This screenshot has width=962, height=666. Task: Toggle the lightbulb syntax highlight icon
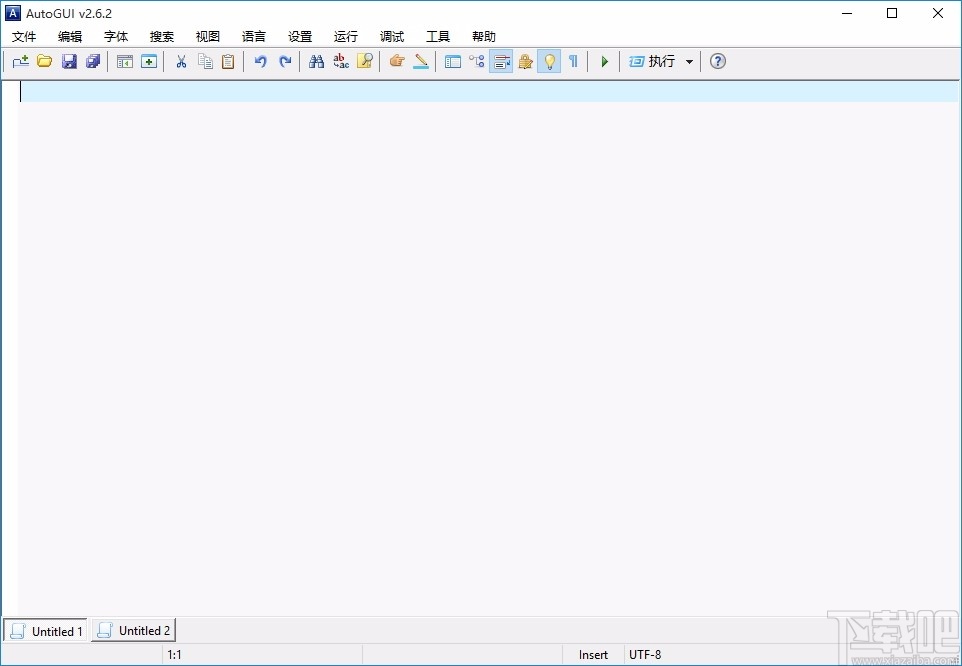(549, 61)
